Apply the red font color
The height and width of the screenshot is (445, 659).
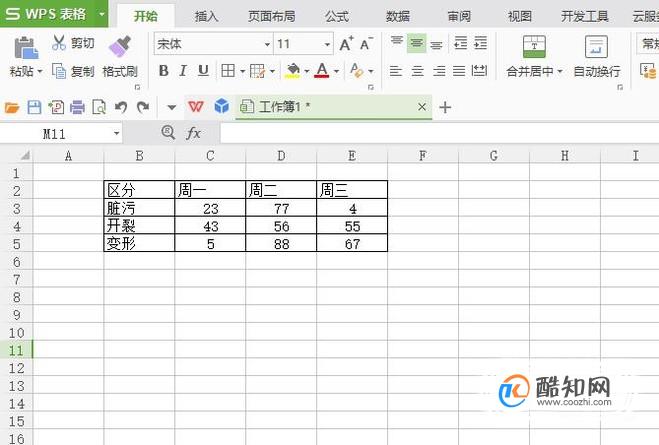coord(322,71)
